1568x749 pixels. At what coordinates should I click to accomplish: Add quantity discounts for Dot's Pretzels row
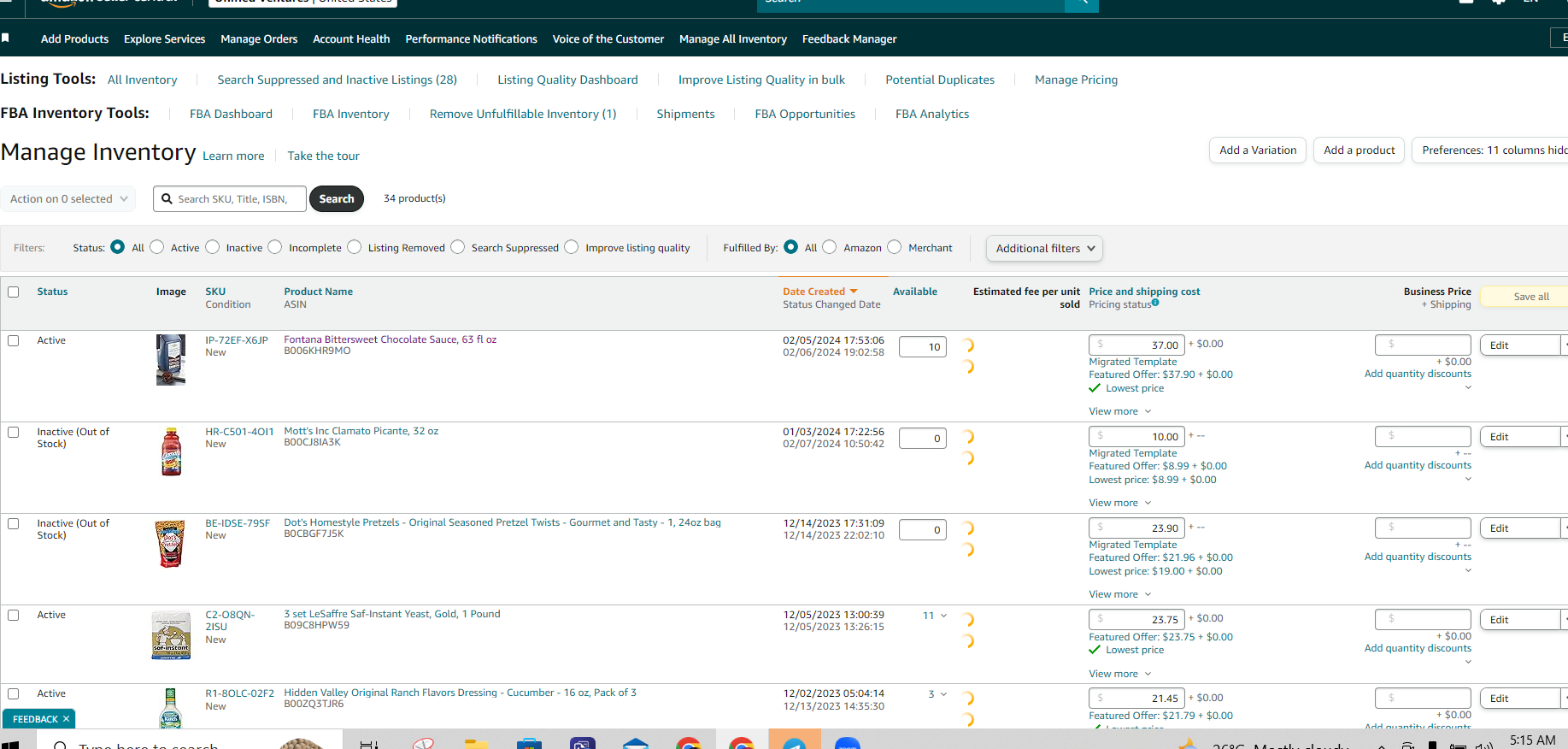(1418, 557)
